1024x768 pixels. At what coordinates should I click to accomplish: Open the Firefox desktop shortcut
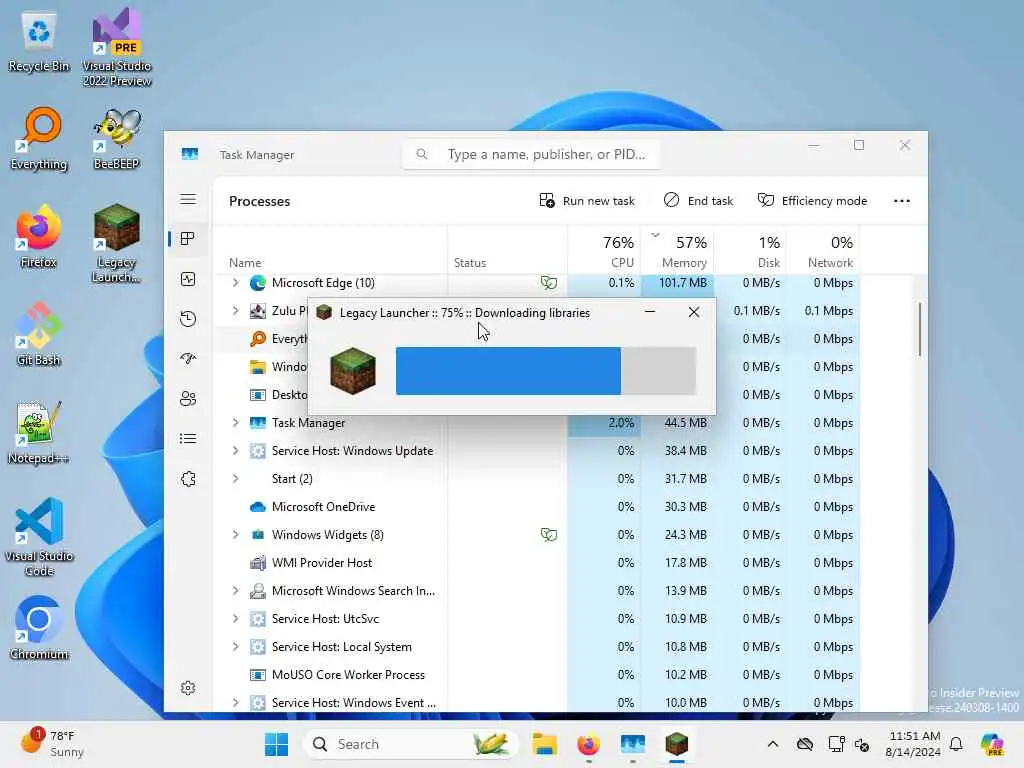point(39,237)
